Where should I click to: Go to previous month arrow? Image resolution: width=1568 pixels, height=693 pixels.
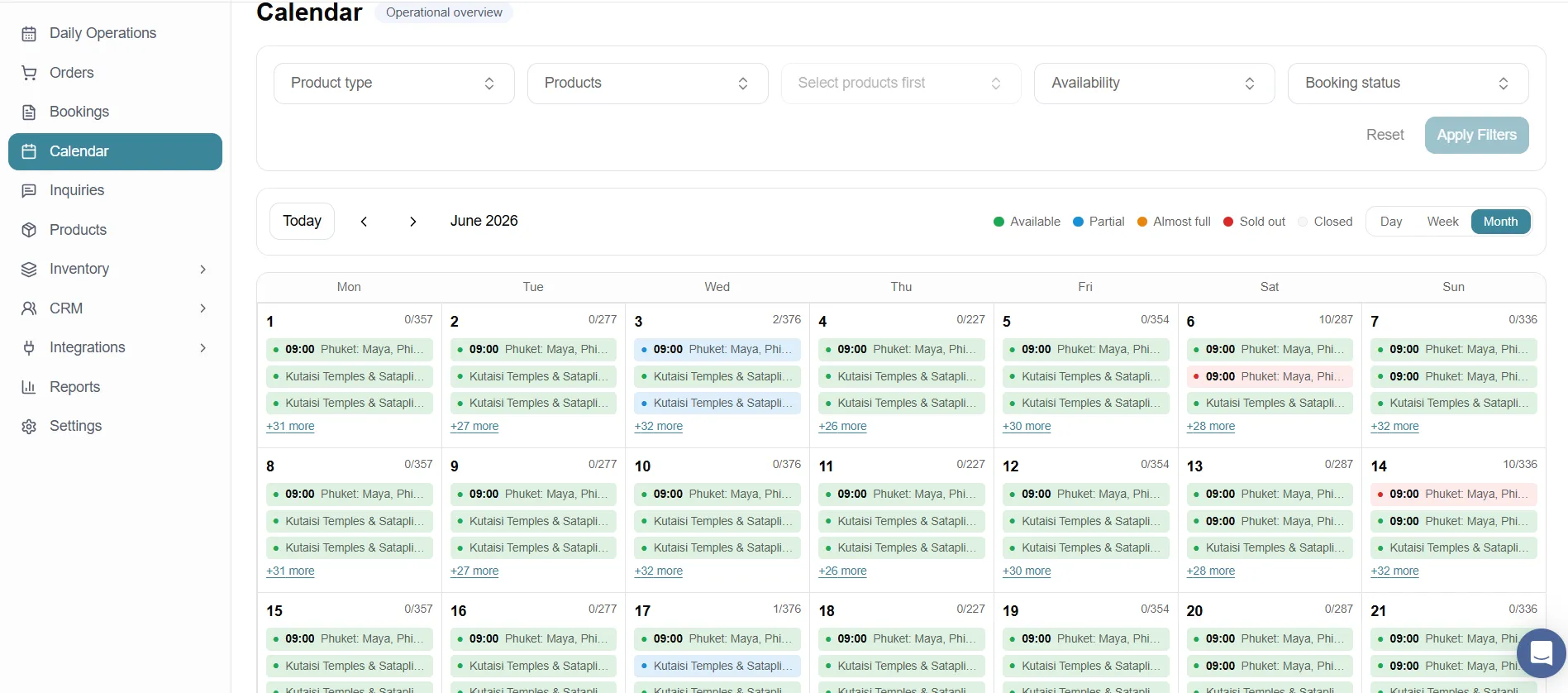coord(364,222)
